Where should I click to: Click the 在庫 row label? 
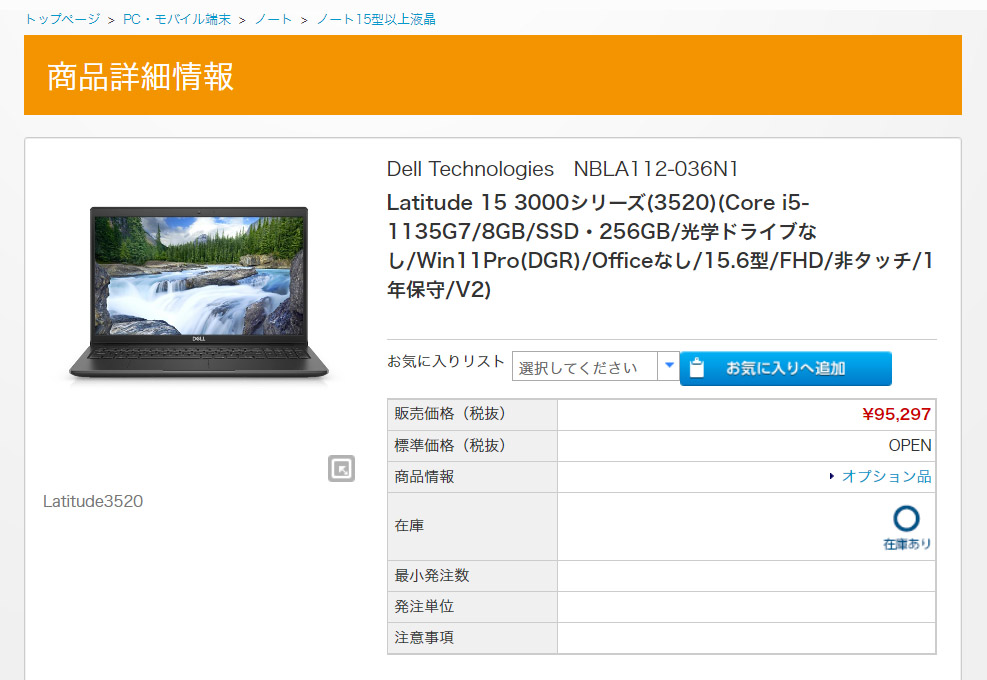(x=409, y=526)
